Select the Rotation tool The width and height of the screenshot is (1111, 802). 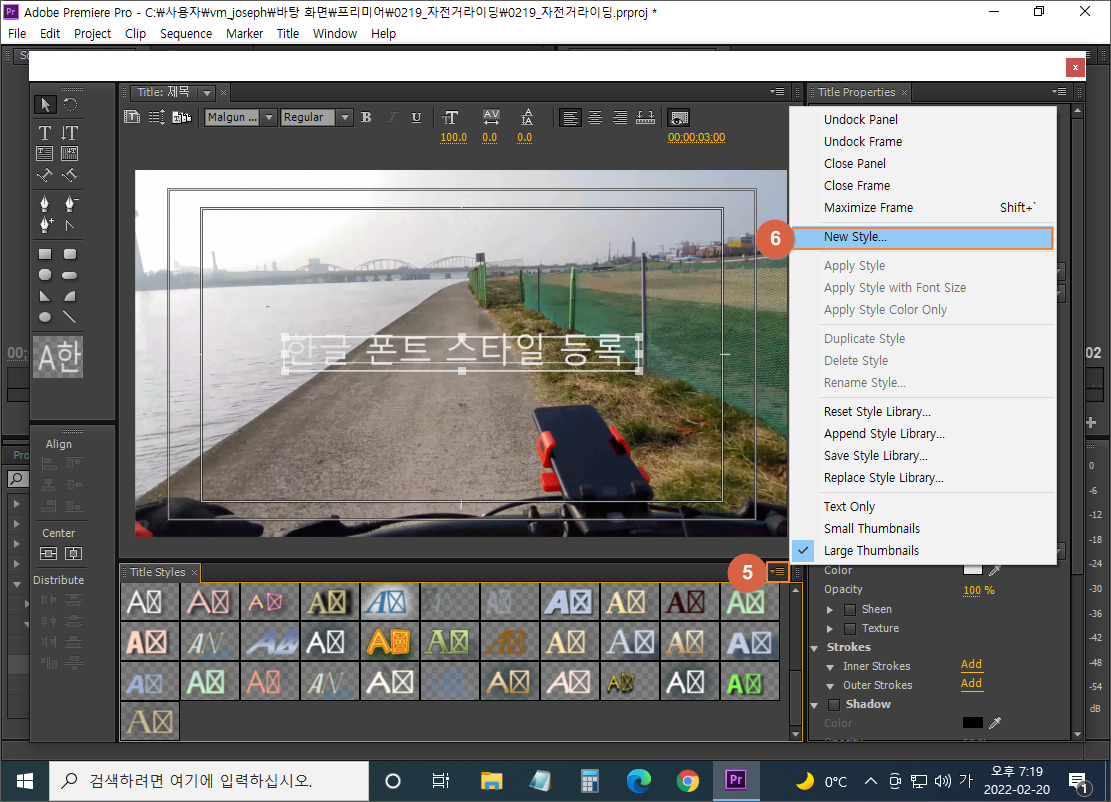[70, 105]
